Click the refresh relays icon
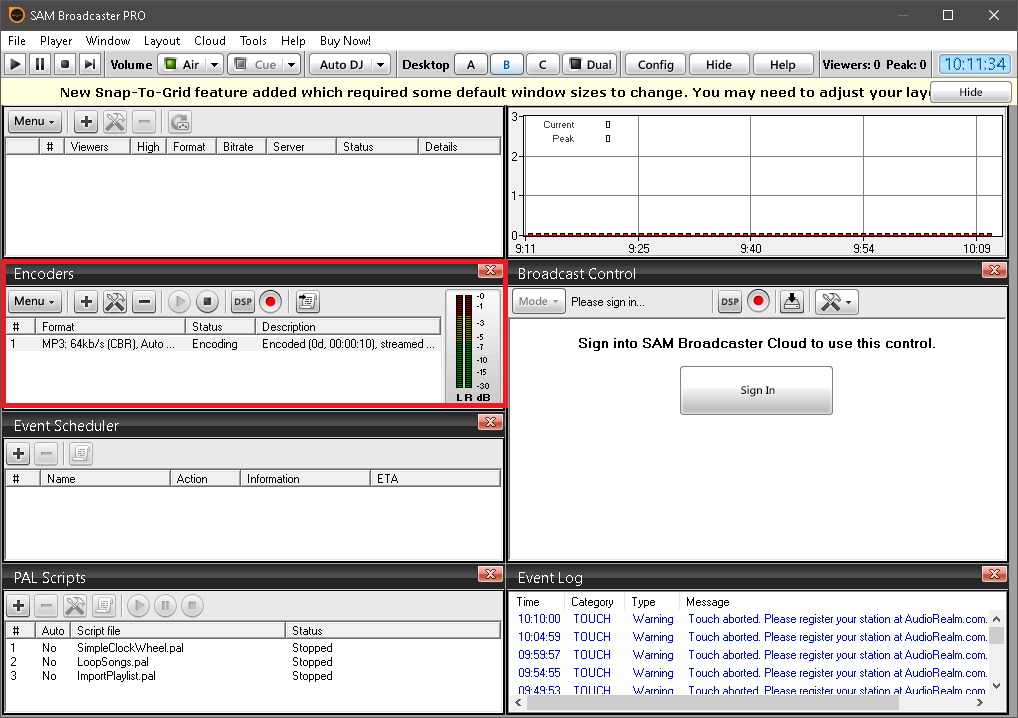Viewport: 1018px width, 718px height. click(x=180, y=121)
